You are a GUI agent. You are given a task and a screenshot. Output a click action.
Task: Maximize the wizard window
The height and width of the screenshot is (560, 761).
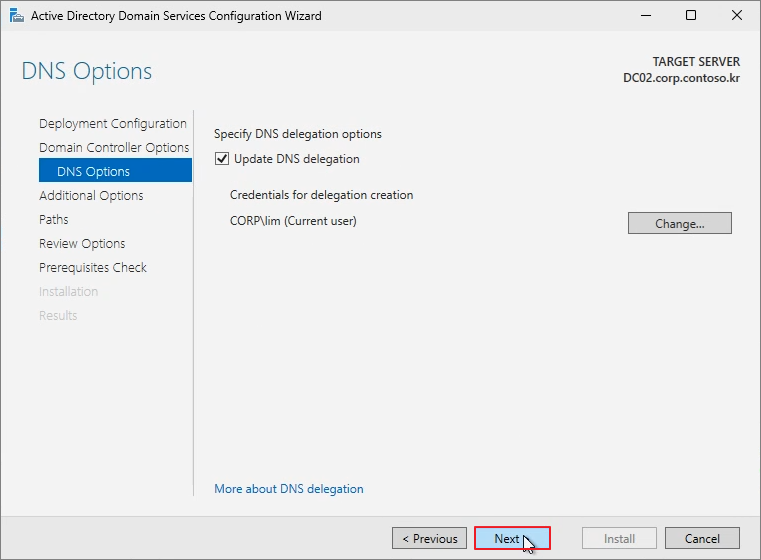coord(691,16)
